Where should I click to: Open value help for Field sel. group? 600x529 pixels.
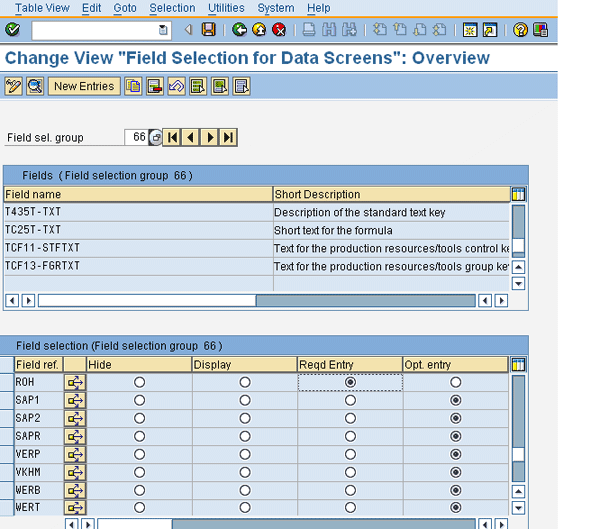click(155, 137)
